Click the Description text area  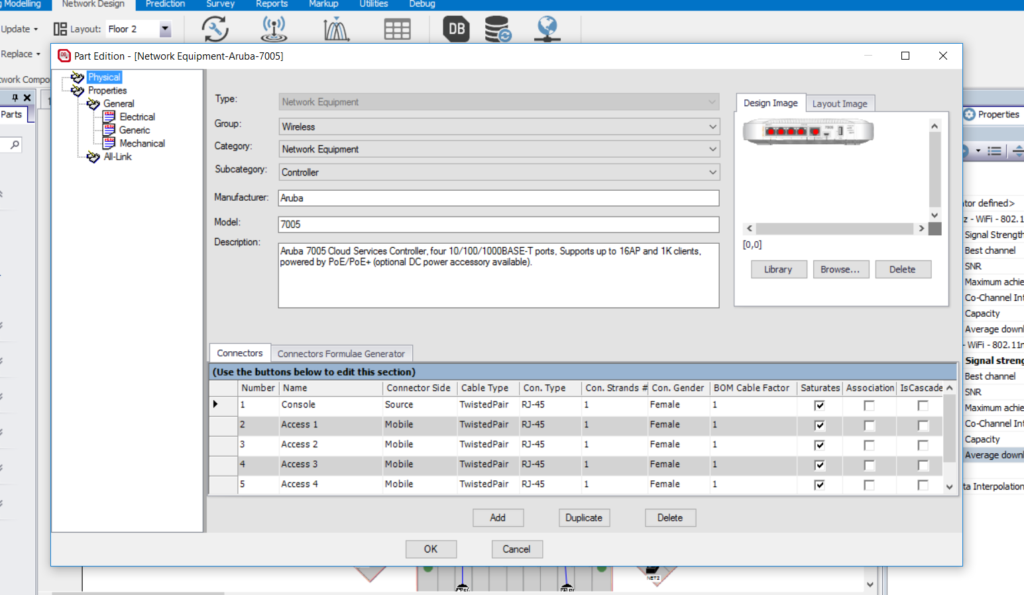[499, 276]
